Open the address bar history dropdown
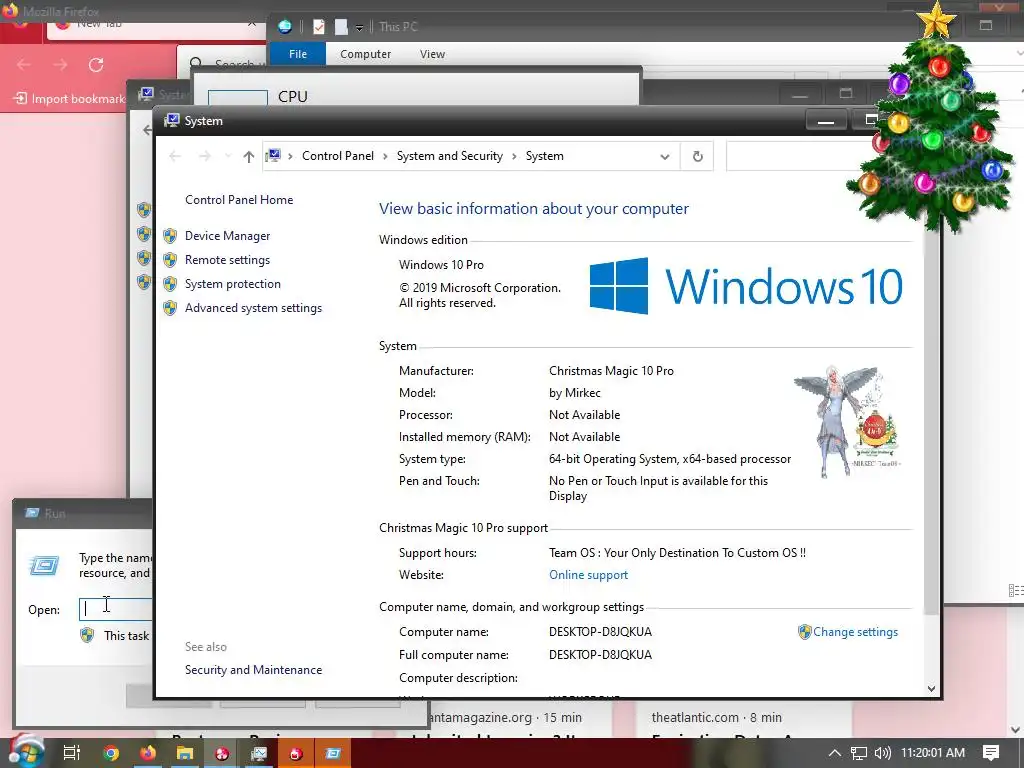 pos(665,157)
